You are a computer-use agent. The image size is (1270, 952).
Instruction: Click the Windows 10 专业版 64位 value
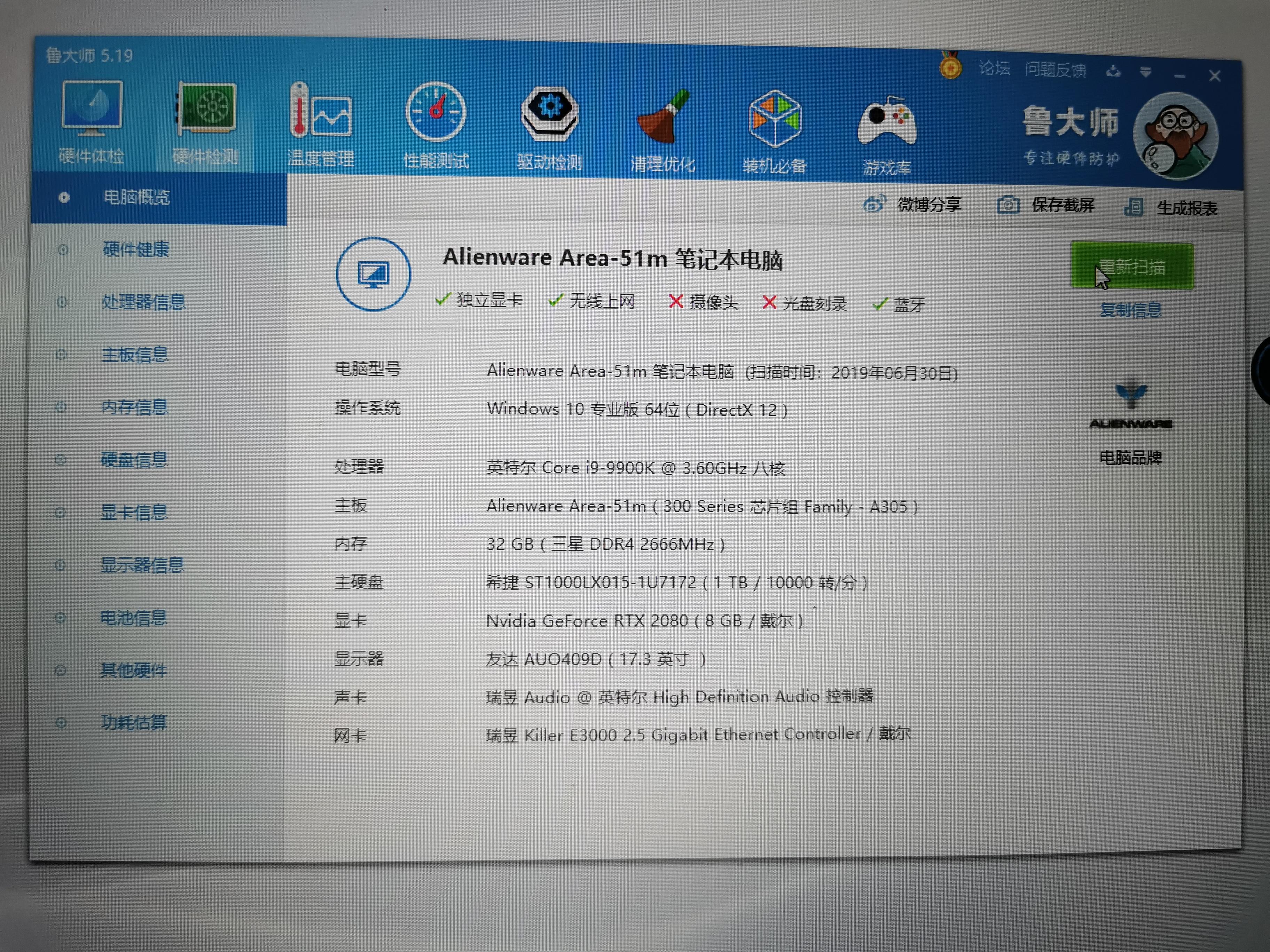[x=637, y=409]
